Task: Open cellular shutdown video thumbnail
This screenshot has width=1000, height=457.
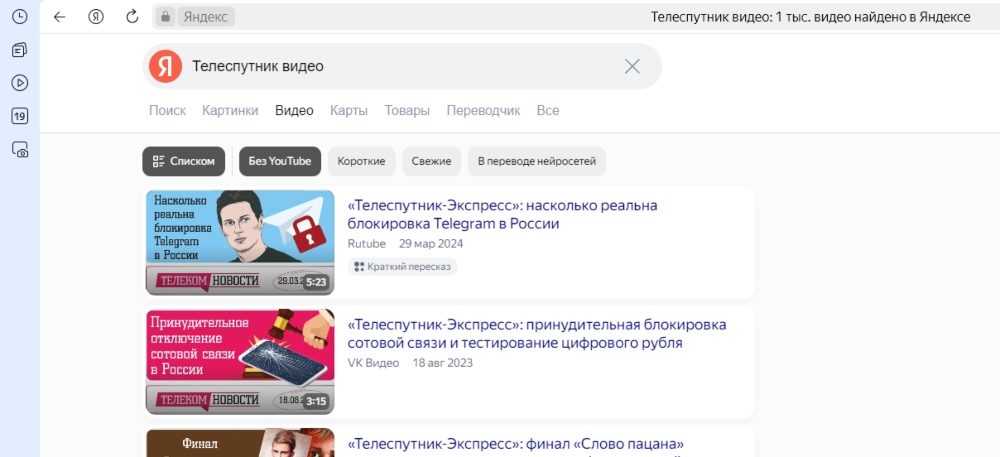Action: (x=240, y=362)
